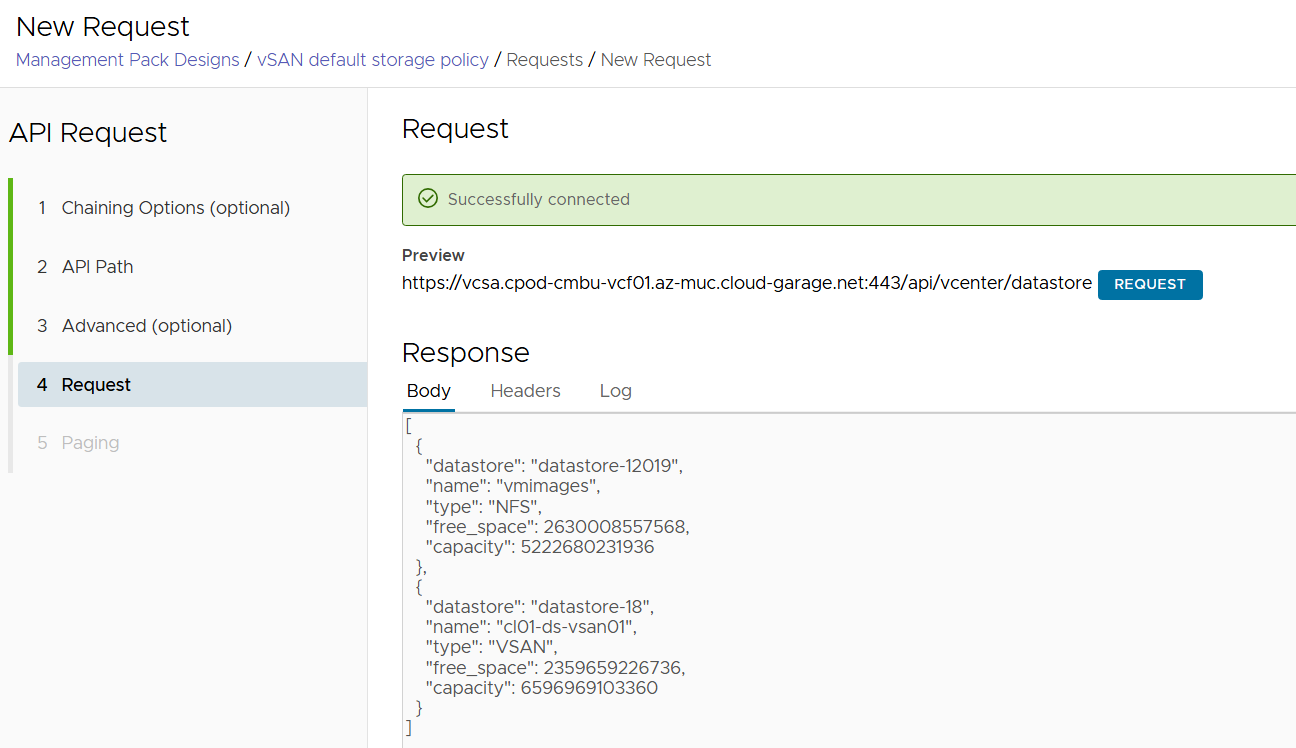1296x748 pixels.
Task: Click the green success checkmark icon
Action: [x=428, y=199]
